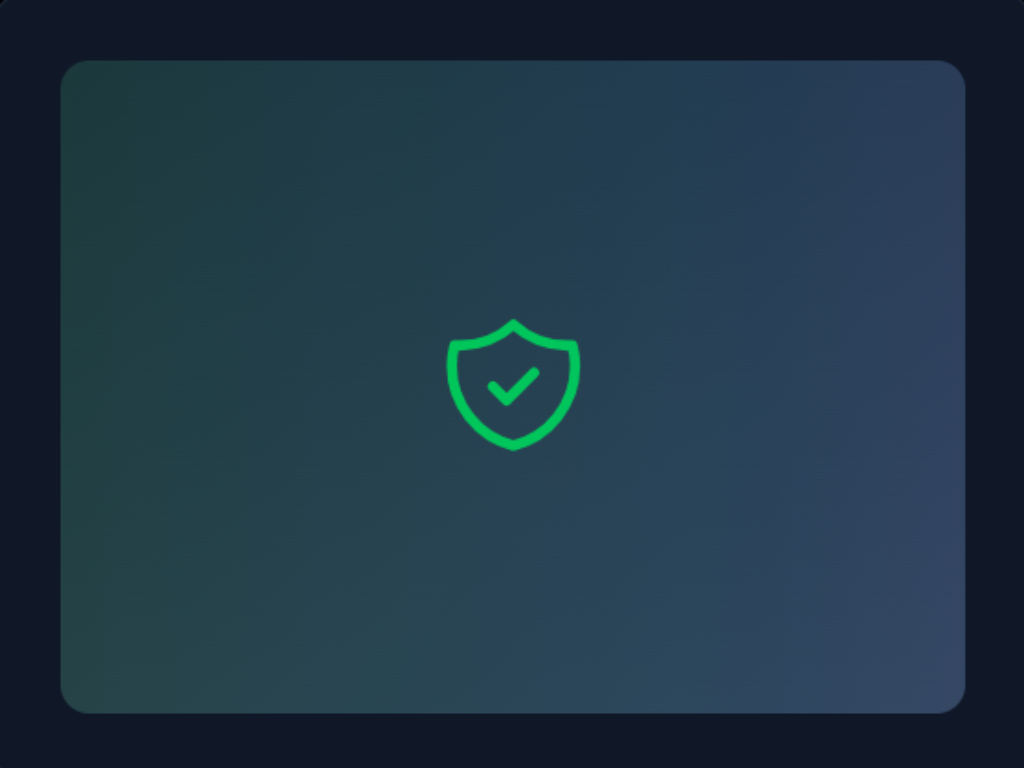Click the shield outline's left shoulder corner

pos(455,345)
